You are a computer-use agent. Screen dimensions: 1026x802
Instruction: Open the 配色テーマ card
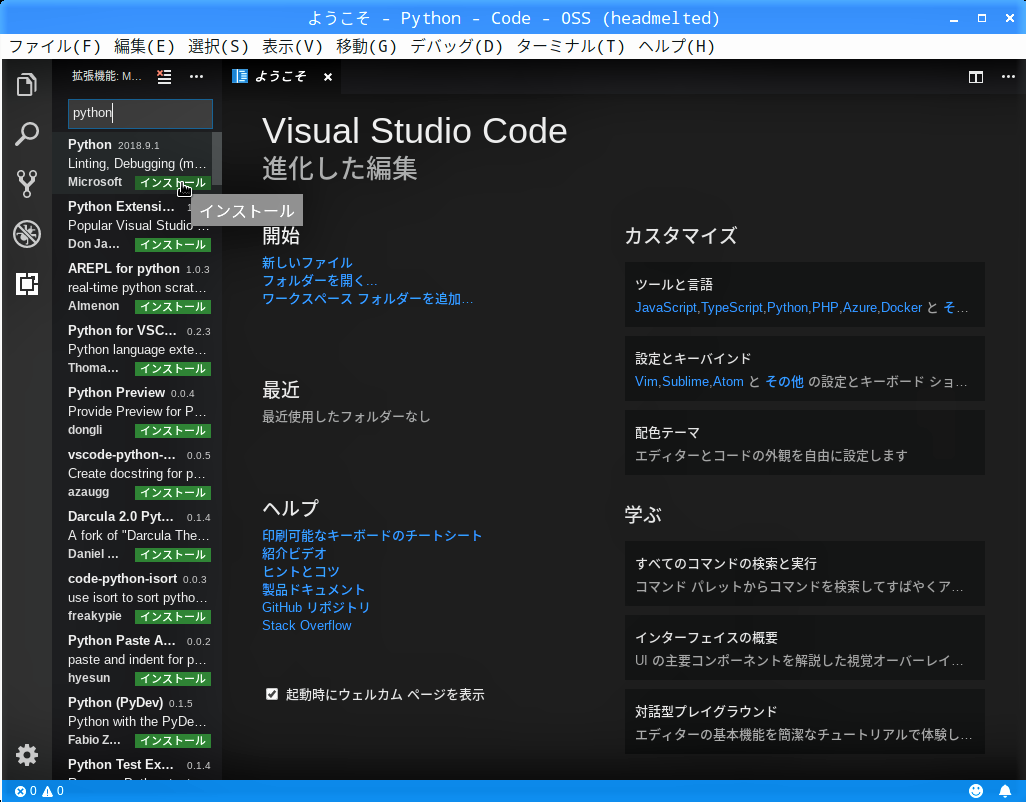804,443
